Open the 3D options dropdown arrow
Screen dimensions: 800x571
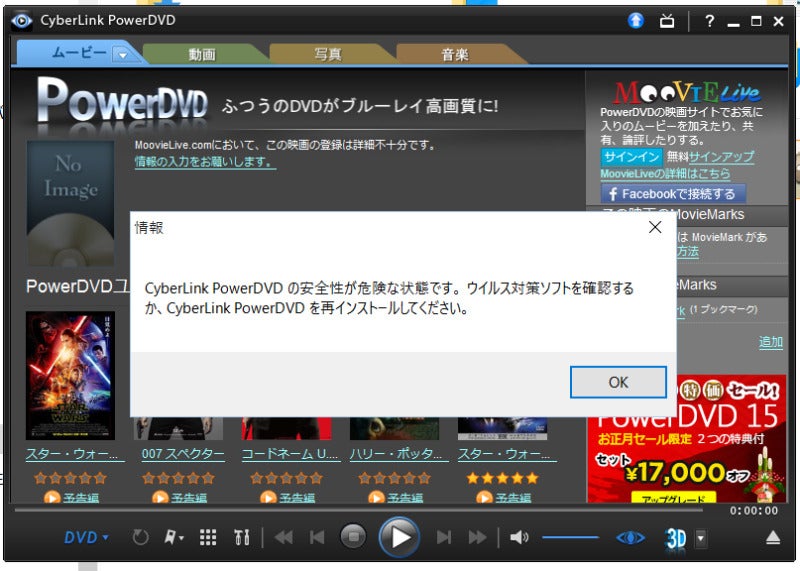(701, 538)
